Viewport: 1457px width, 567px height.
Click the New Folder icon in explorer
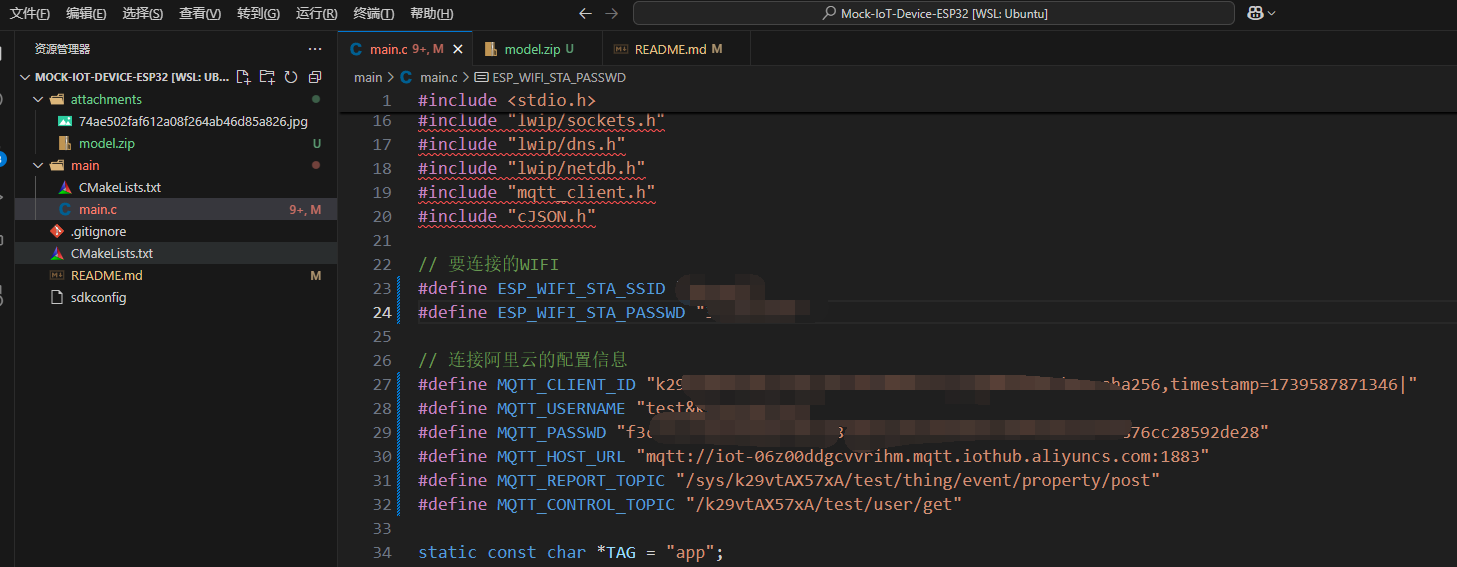(267, 77)
